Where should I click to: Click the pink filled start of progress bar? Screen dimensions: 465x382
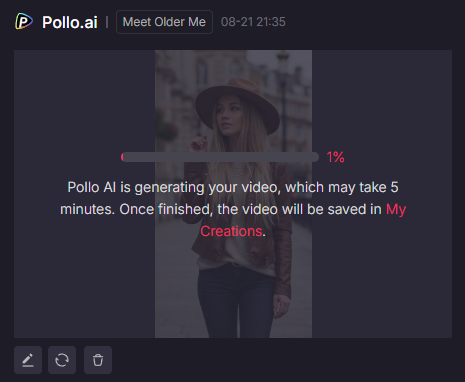(122, 157)
